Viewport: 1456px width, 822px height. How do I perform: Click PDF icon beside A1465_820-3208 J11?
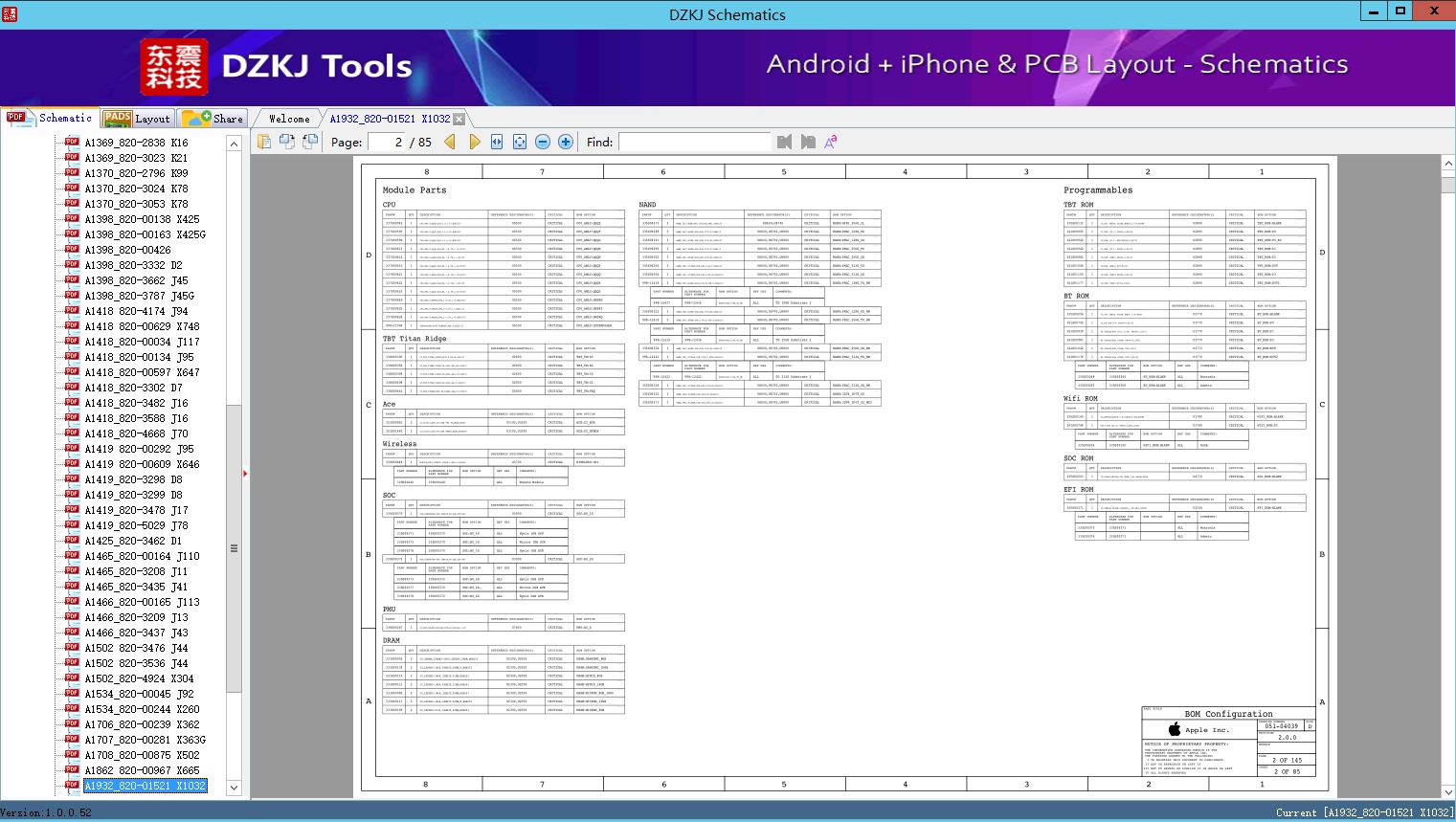click(x=72, y=571)
